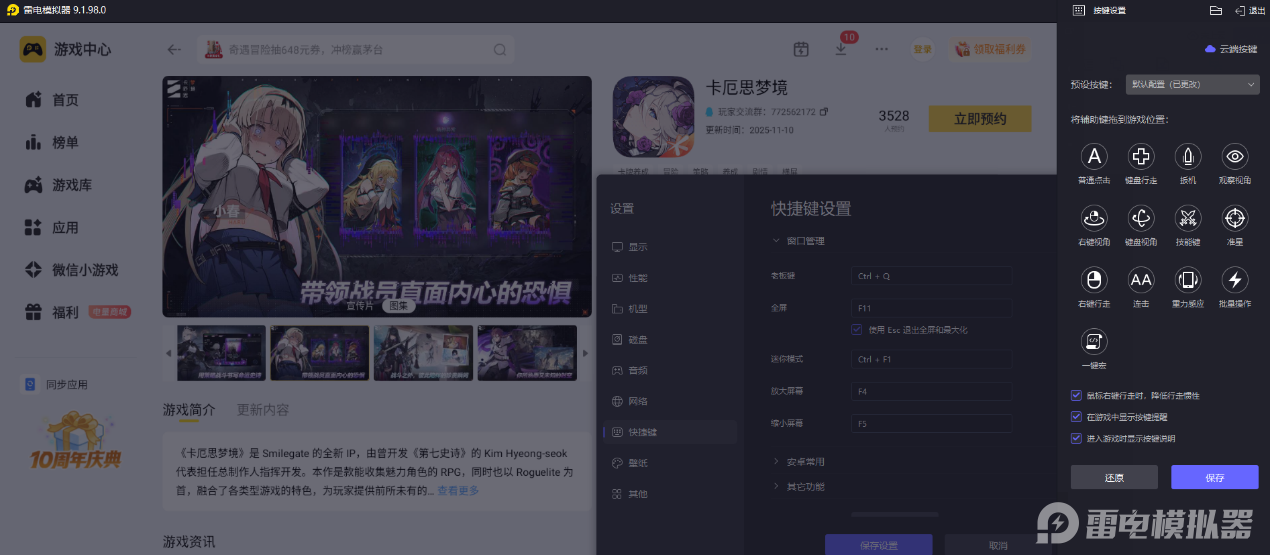This screenshot has height=555, width=1270.
Task: Open downloads icon with badge 10
Action: (x=841, y=48)
